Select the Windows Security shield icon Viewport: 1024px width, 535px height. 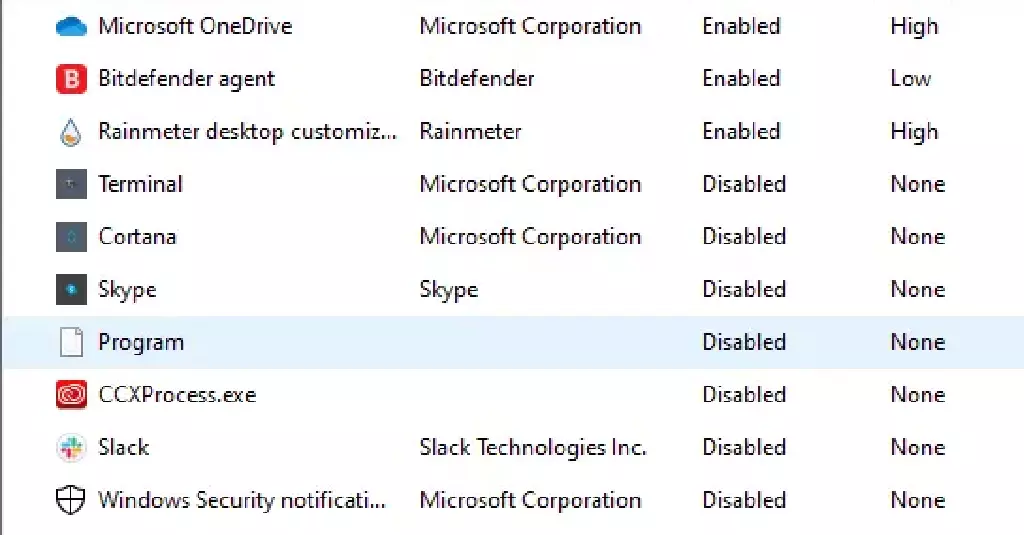[x=71, y=500]
